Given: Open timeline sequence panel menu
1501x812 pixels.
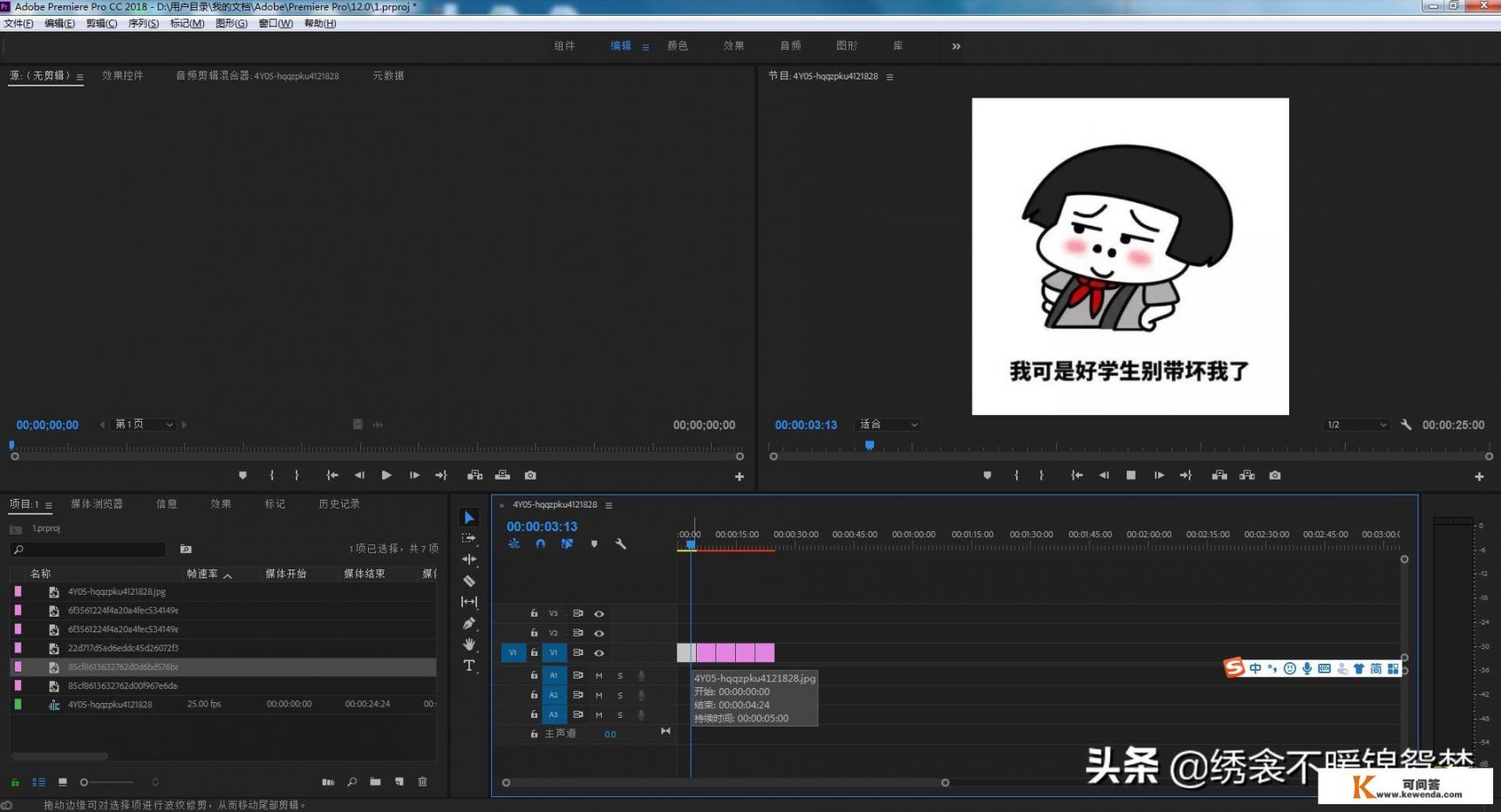Looking at the screenshot, I should point(609,505).
